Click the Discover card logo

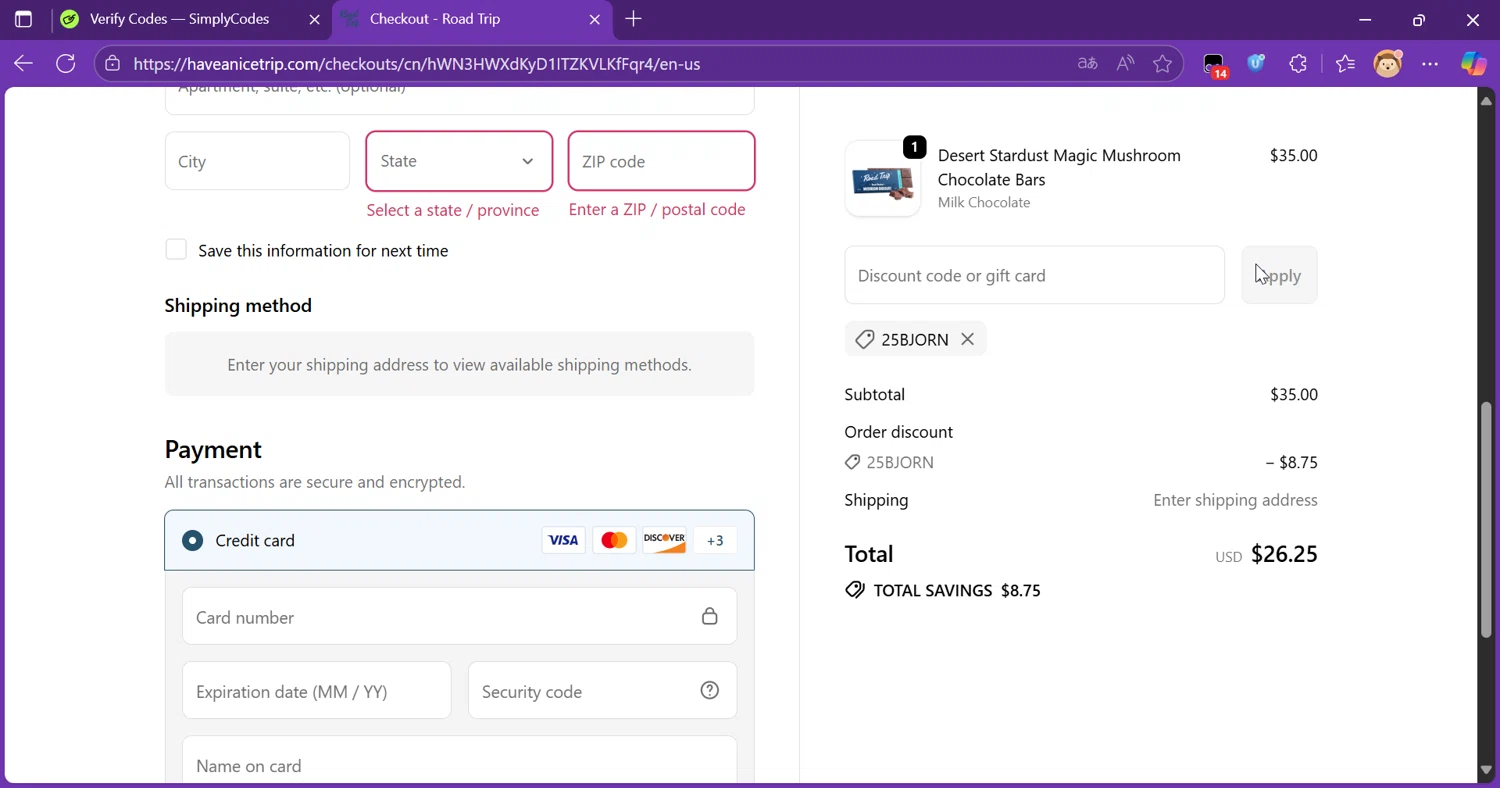pos(664,540)
